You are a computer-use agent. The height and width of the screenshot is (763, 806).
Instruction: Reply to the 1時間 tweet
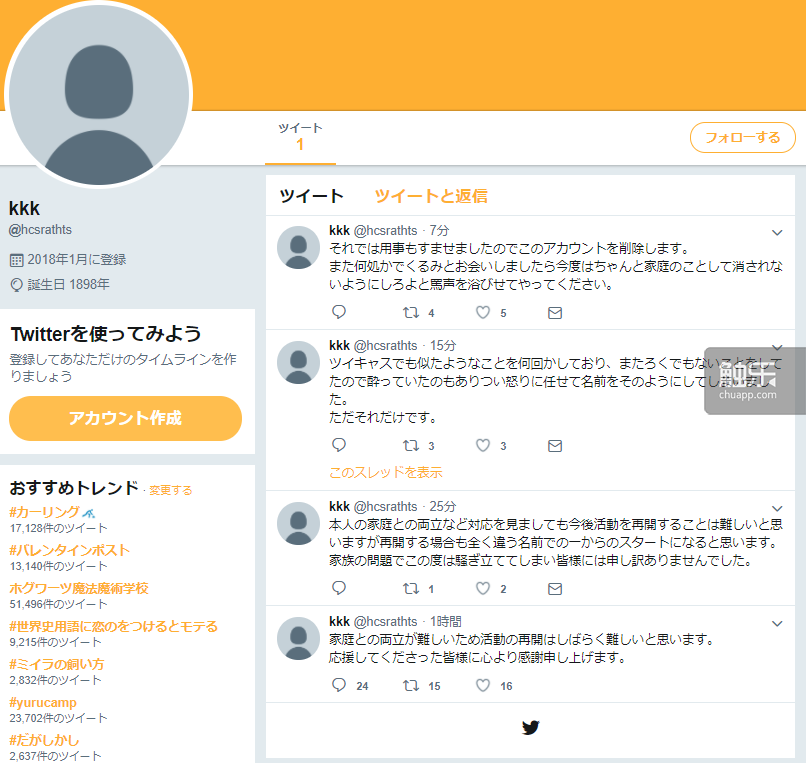tap(339, 685)
